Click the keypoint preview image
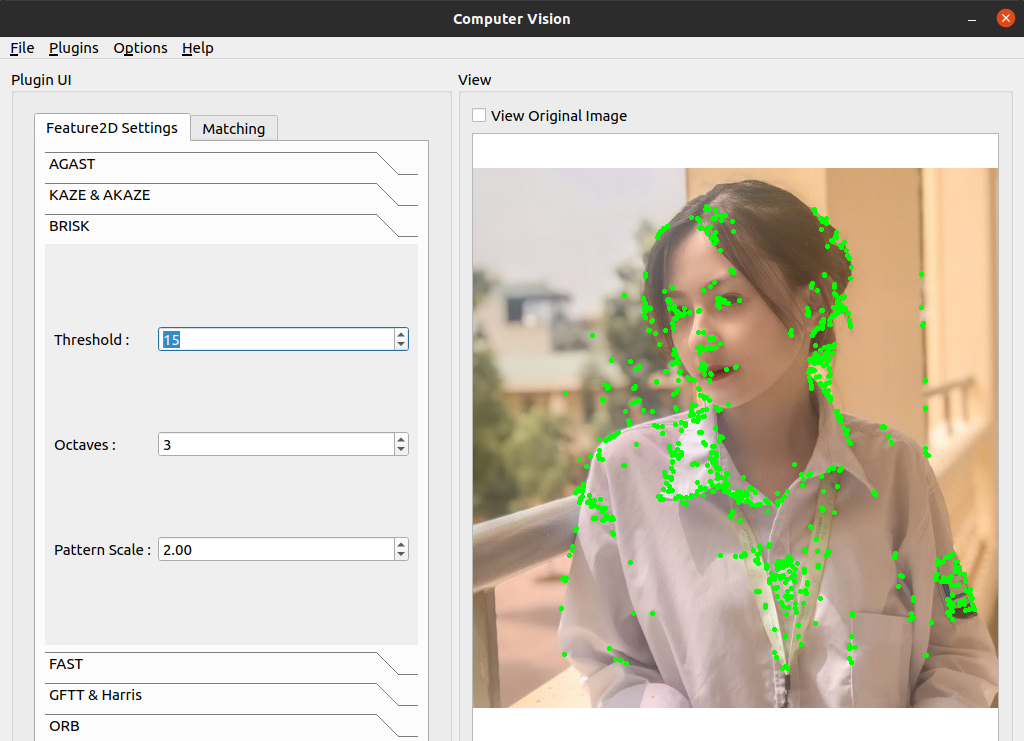The width and height of the screenshot is (1024, 741). (x=735, y=437)
